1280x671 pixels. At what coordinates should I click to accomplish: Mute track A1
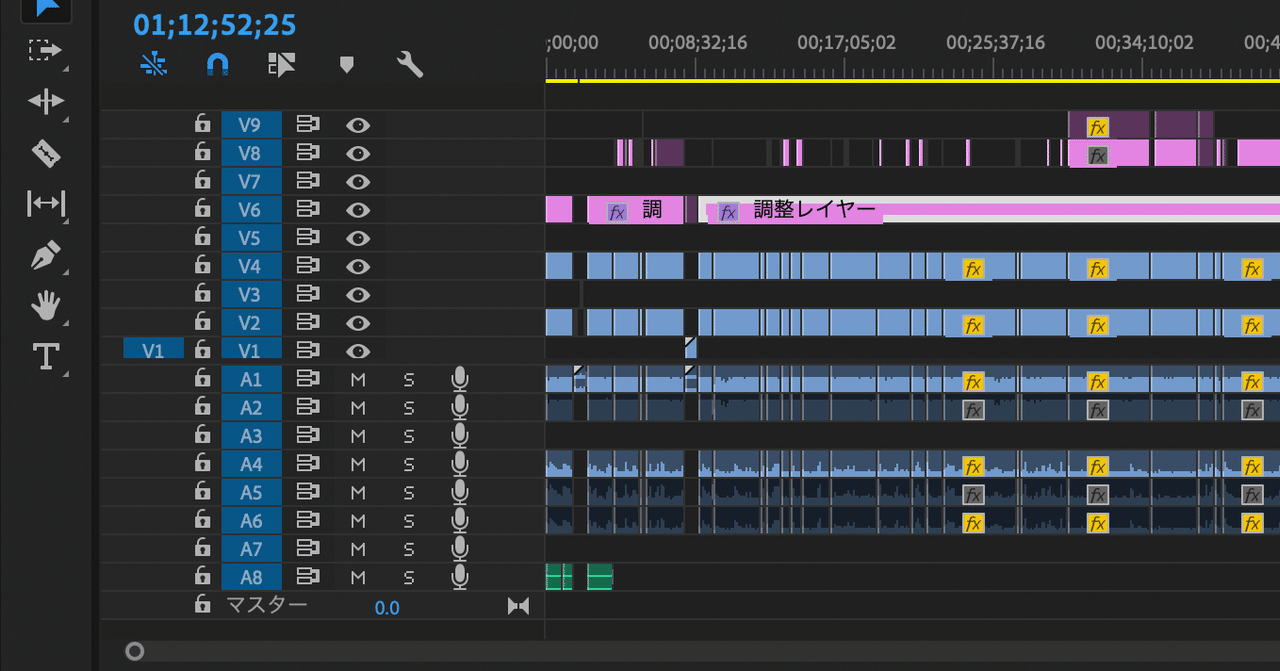(x=358, y=379)
